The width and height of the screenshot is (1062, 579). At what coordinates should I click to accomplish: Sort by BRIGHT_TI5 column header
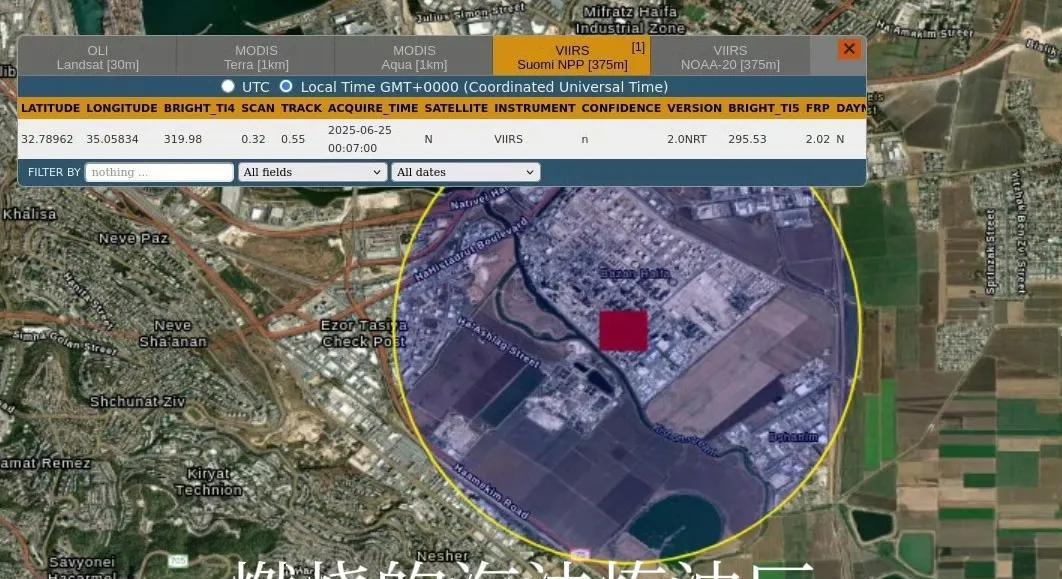coord(763,108)
